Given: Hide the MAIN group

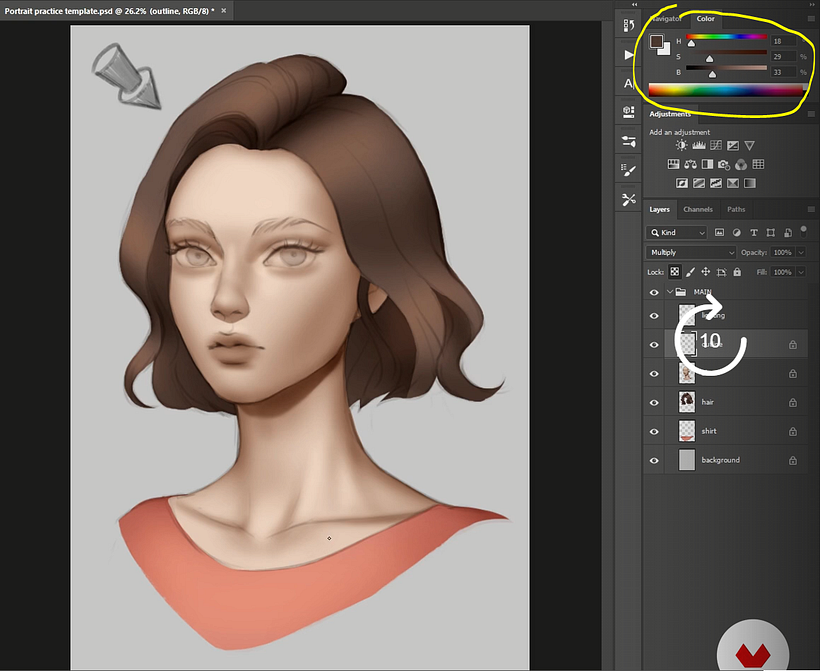Looking at the screenshot, I should (654, 292).
